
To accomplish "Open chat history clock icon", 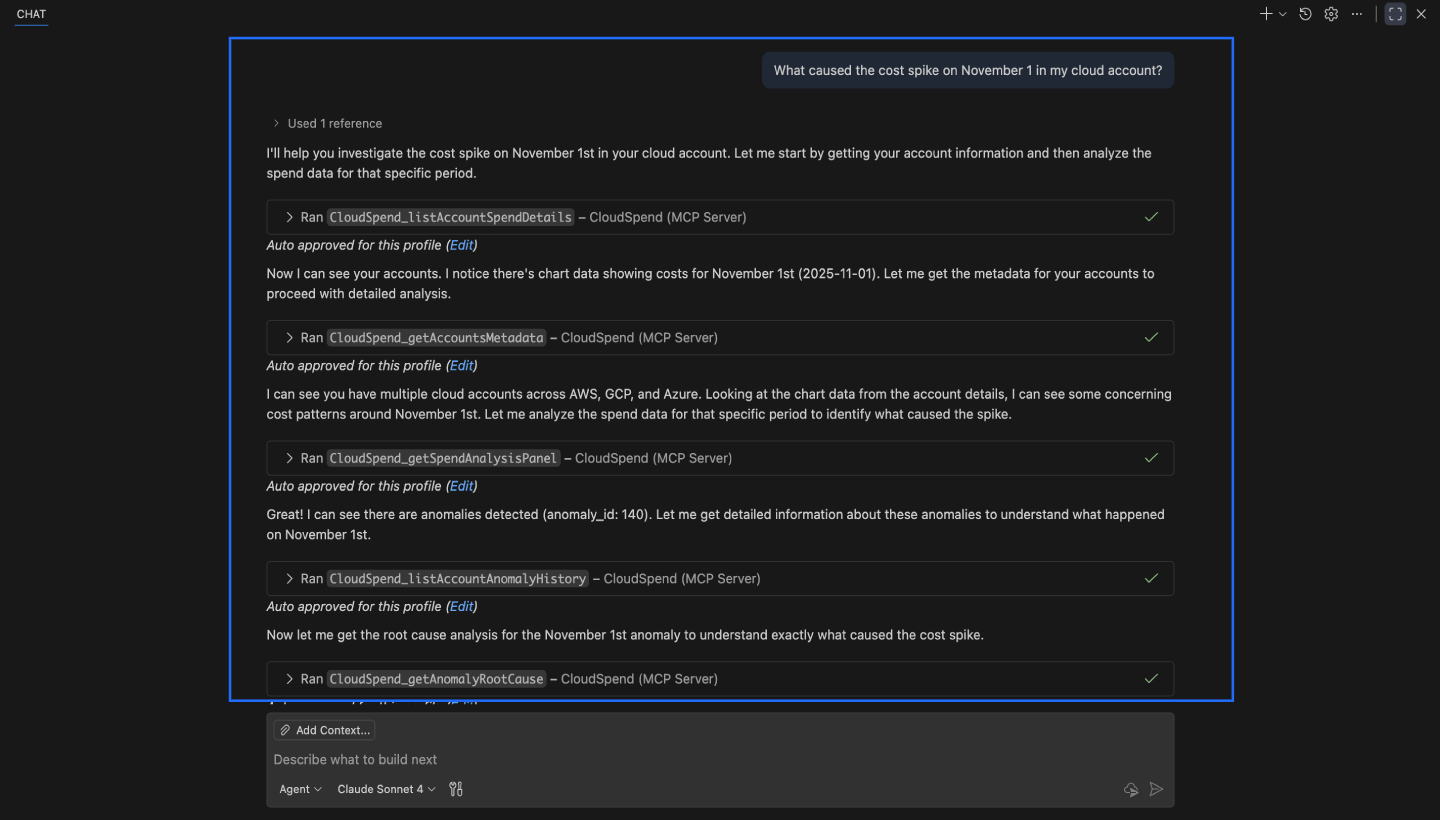I will click(x=1305, y=14).
